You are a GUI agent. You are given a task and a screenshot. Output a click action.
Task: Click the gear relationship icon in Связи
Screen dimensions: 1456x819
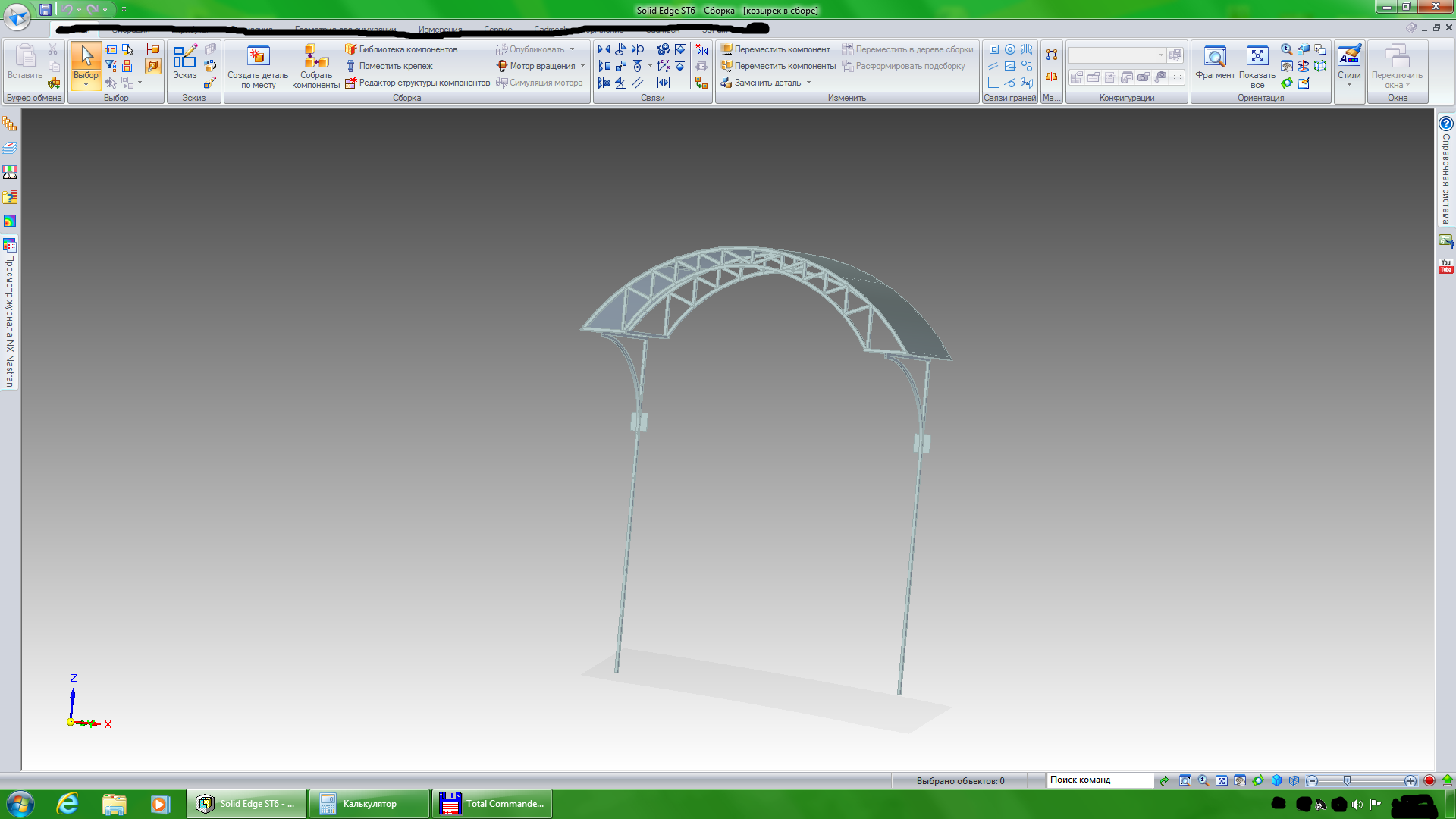(664, 49)
